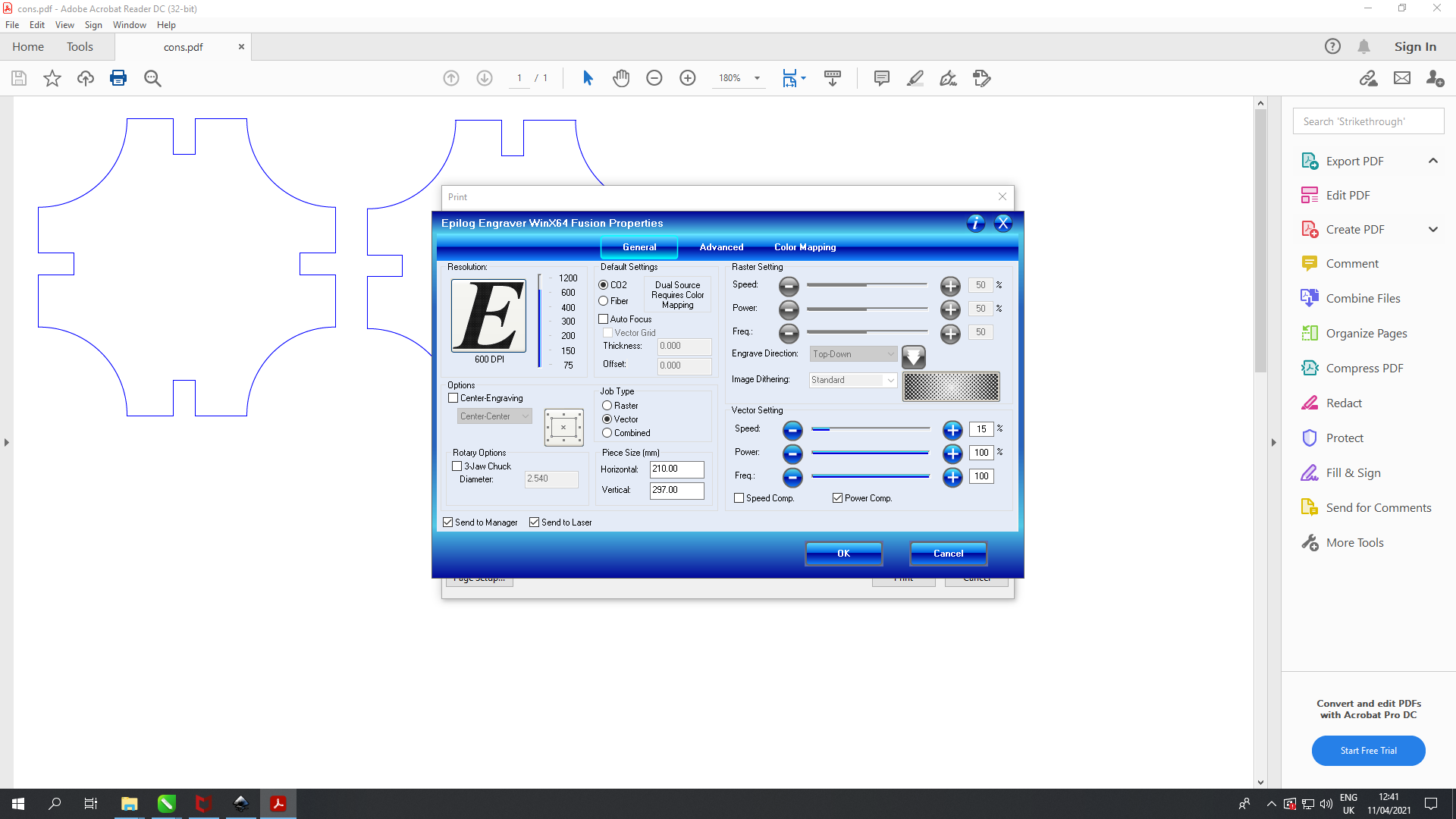Click the Sign document pen icon

pyautogui.click(x=948, y=78)
